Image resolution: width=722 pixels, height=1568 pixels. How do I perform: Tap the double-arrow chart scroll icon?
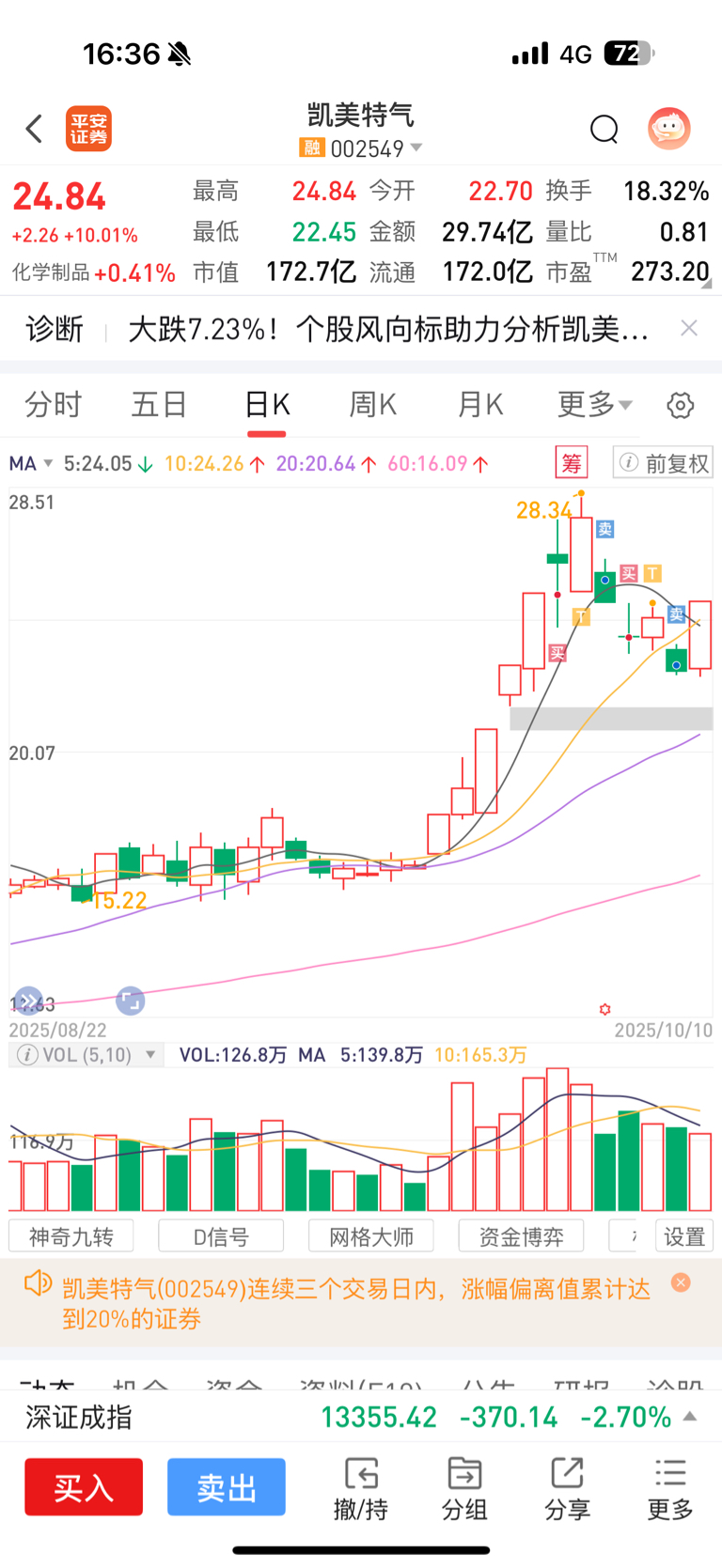pos(29,1001)
